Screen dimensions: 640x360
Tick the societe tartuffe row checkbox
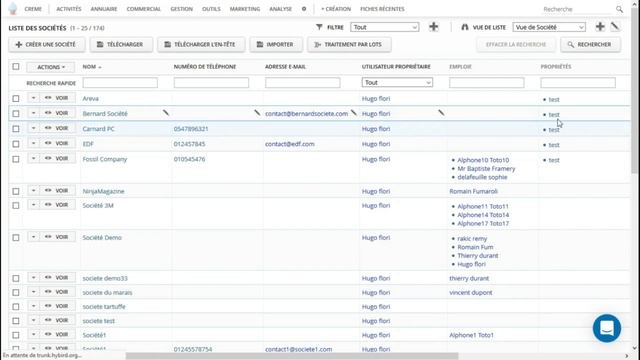click(x=16, y=307)
